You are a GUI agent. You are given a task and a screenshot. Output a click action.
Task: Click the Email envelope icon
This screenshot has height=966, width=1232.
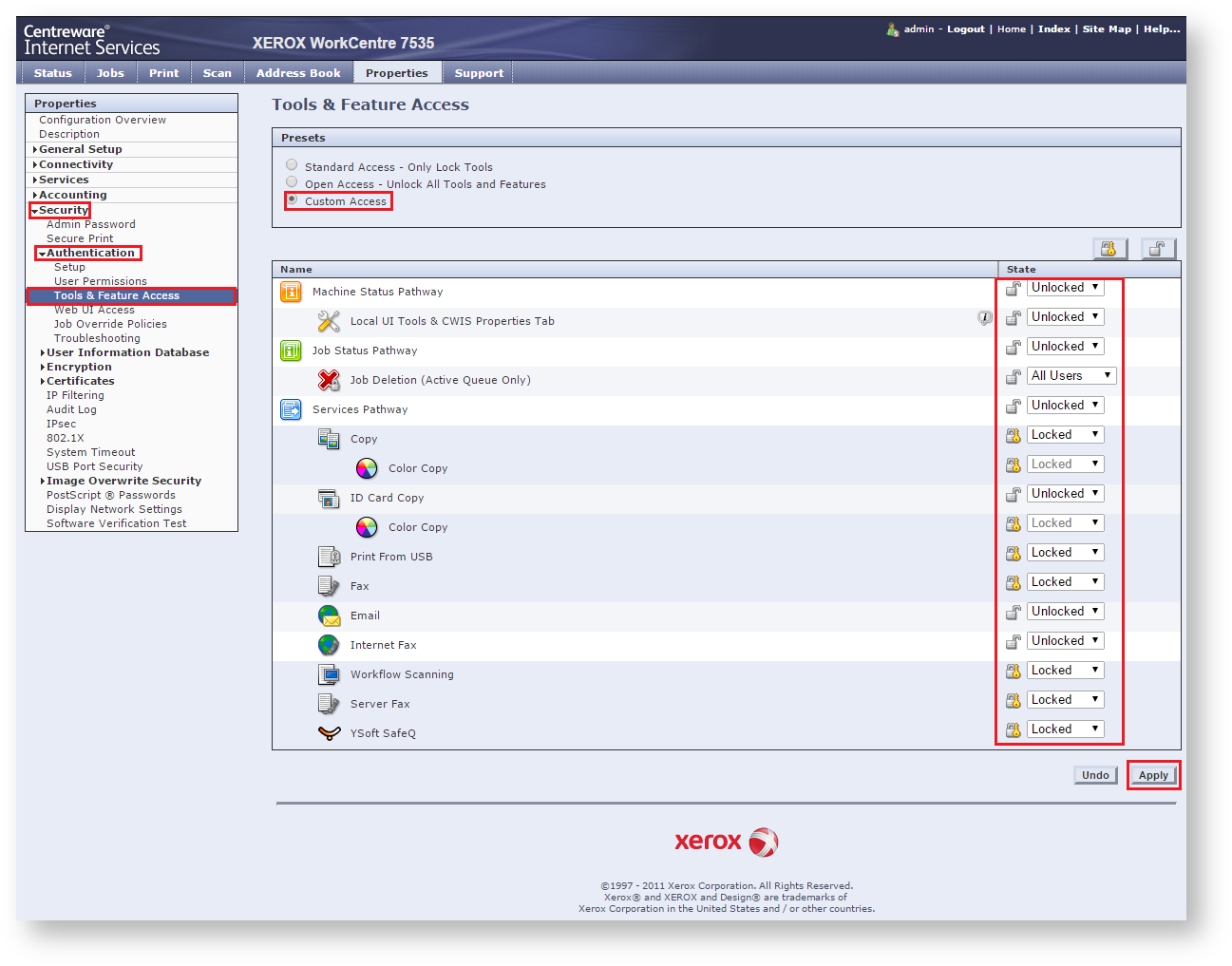[x=329, y=616]
